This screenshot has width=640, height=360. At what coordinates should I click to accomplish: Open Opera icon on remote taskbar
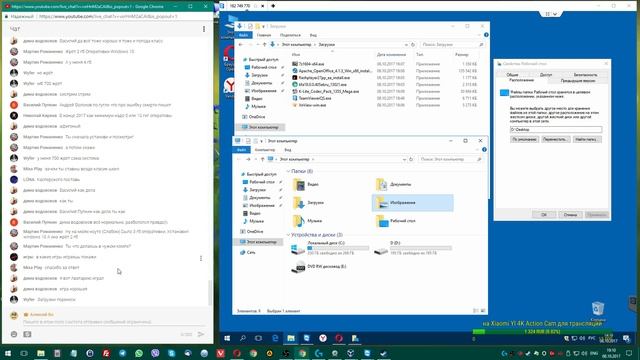coord(339,338)
